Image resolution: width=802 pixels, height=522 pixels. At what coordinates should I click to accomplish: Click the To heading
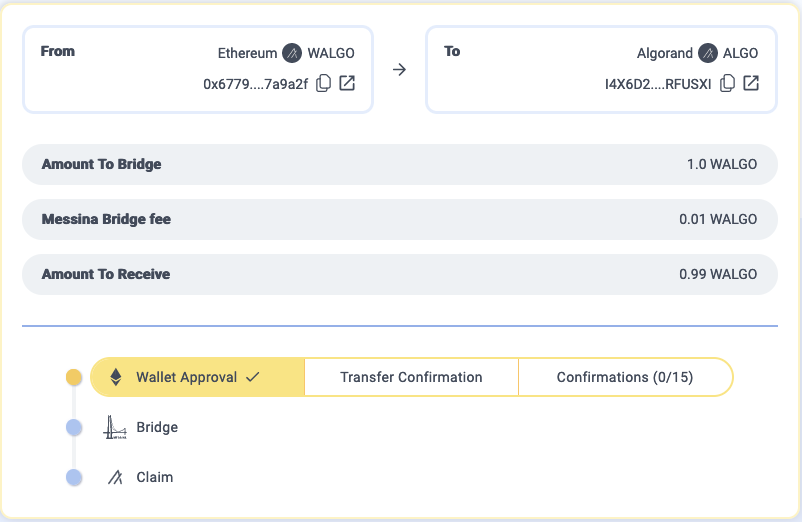pyautogui.click(x=452, y=51)
